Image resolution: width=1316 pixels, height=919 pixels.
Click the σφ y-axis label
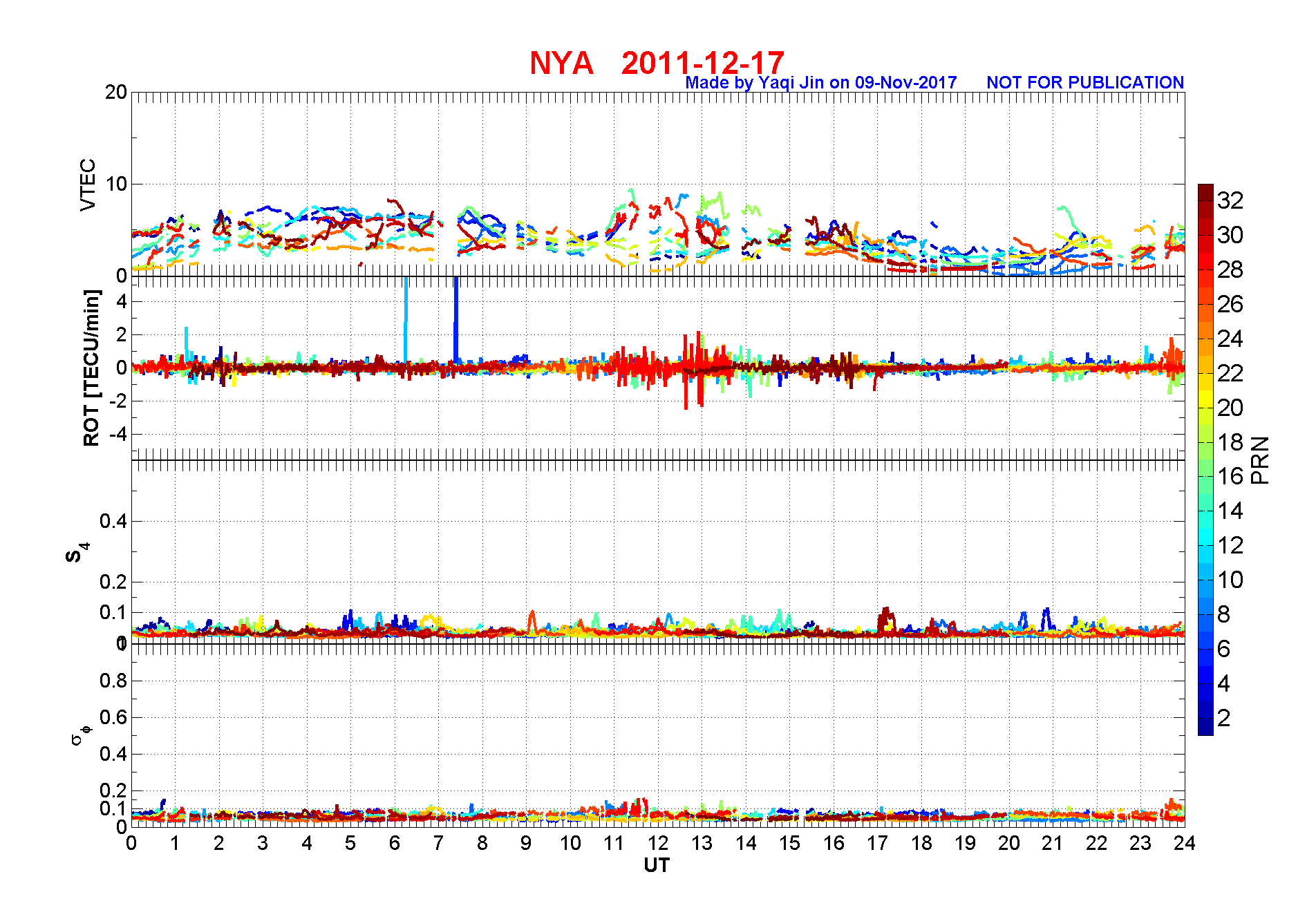click(80, 735)
